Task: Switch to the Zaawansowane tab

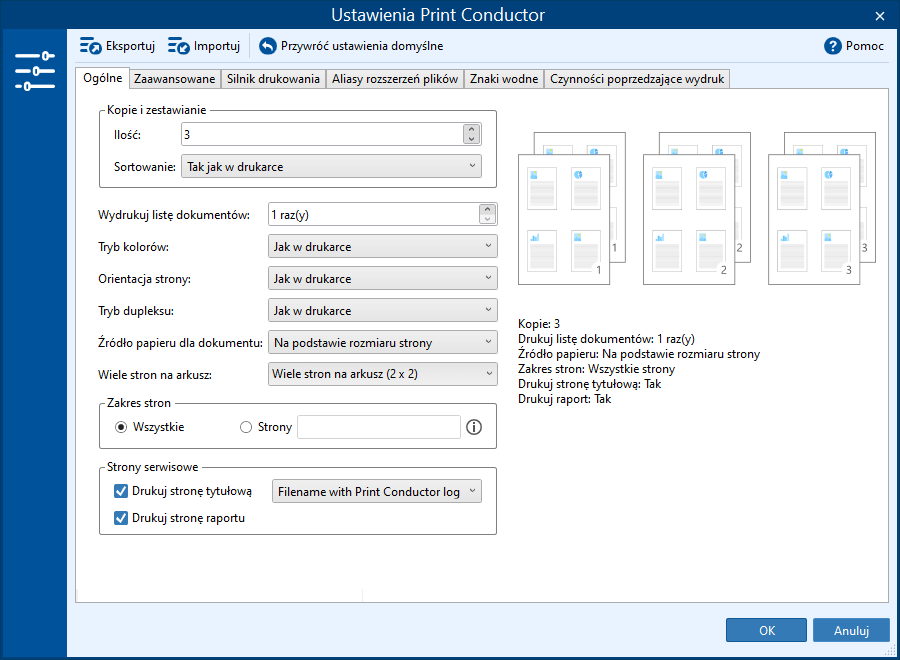Action: tap(174, 79)
